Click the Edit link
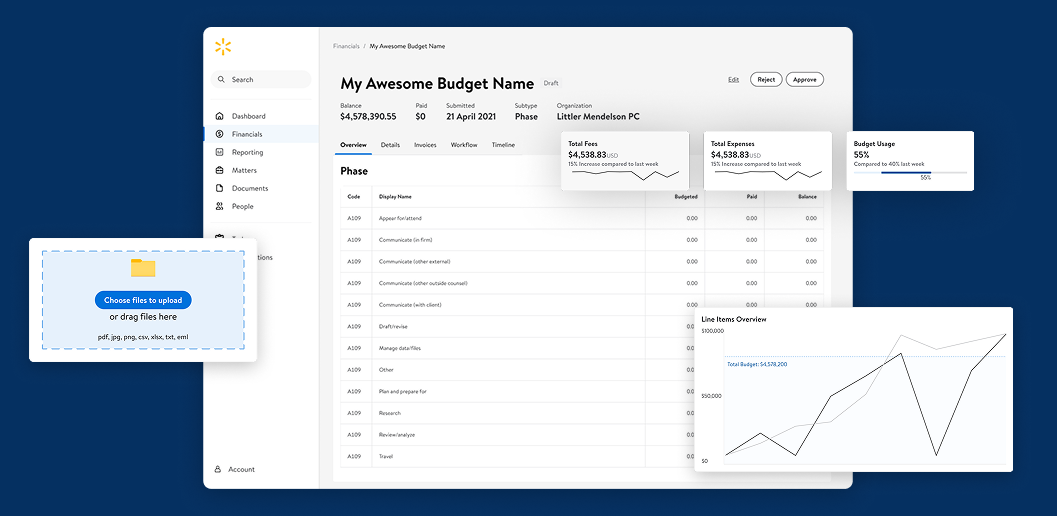This screenshot has width=1057, height=521. [733, 79]
